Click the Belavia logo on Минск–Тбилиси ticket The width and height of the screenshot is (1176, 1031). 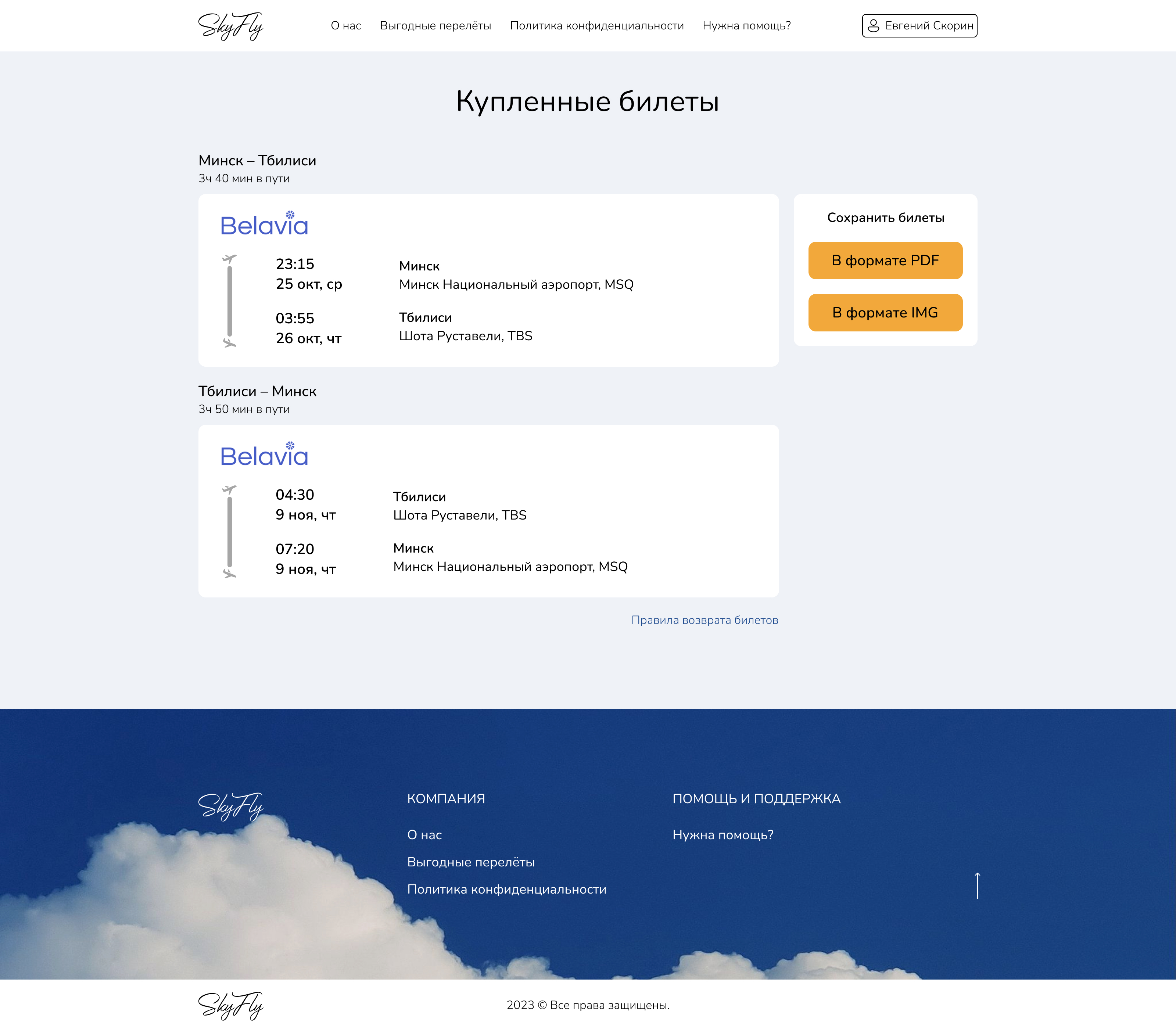(x=264, y=224)
